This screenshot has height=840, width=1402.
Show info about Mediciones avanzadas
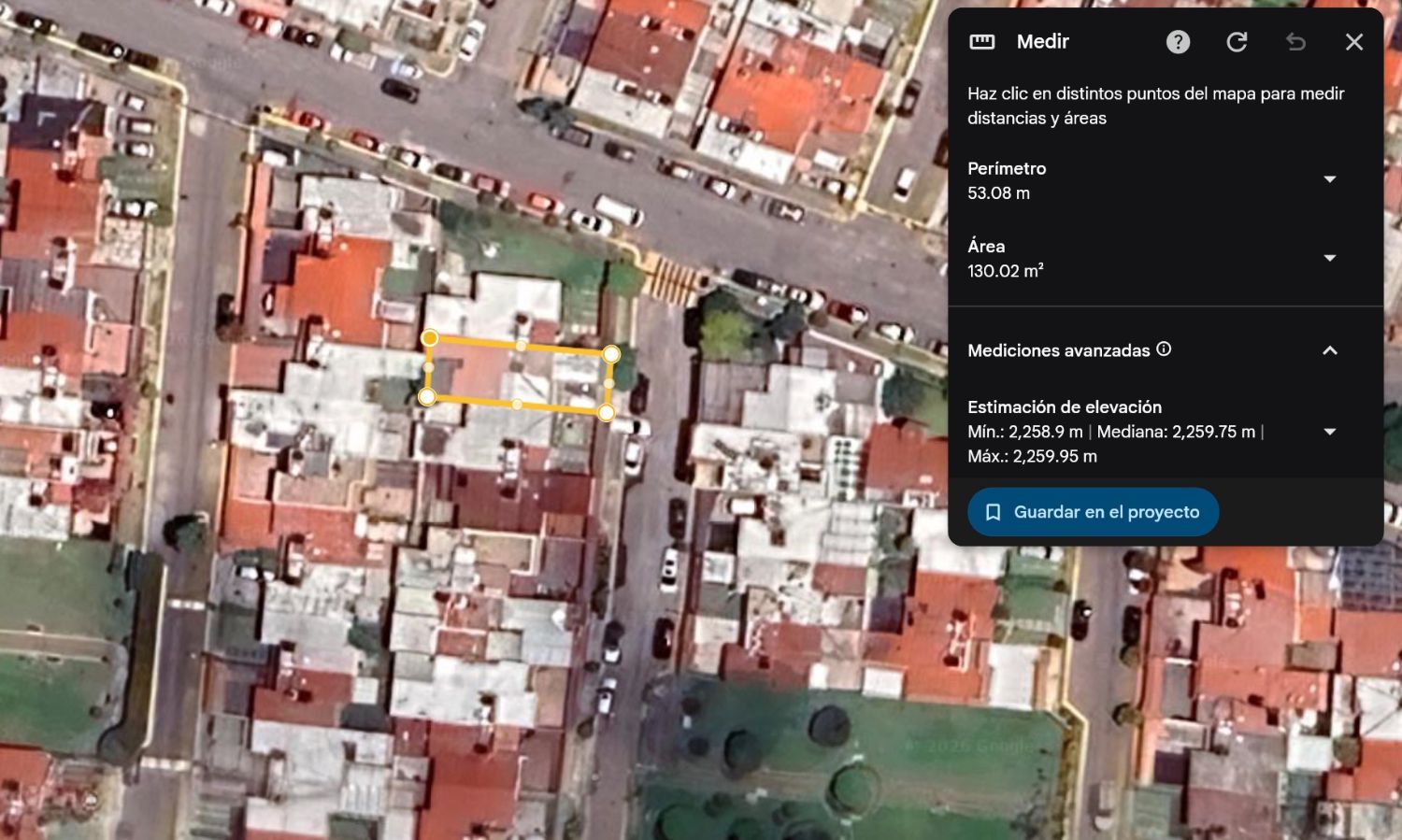[x=1164, y=349]
